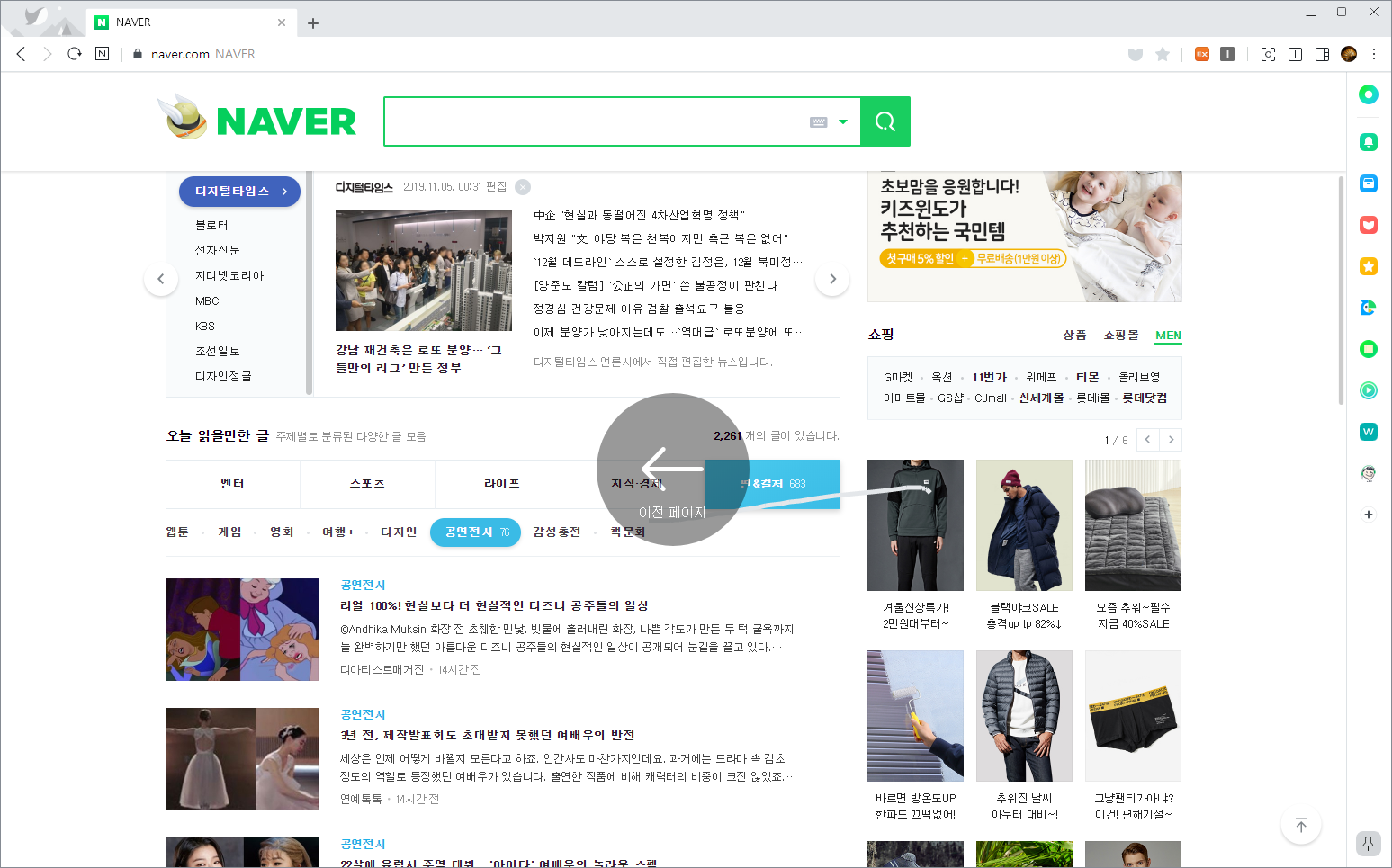
Task: Open the 11번가 shopping mall link
Action: click(989, 378)
